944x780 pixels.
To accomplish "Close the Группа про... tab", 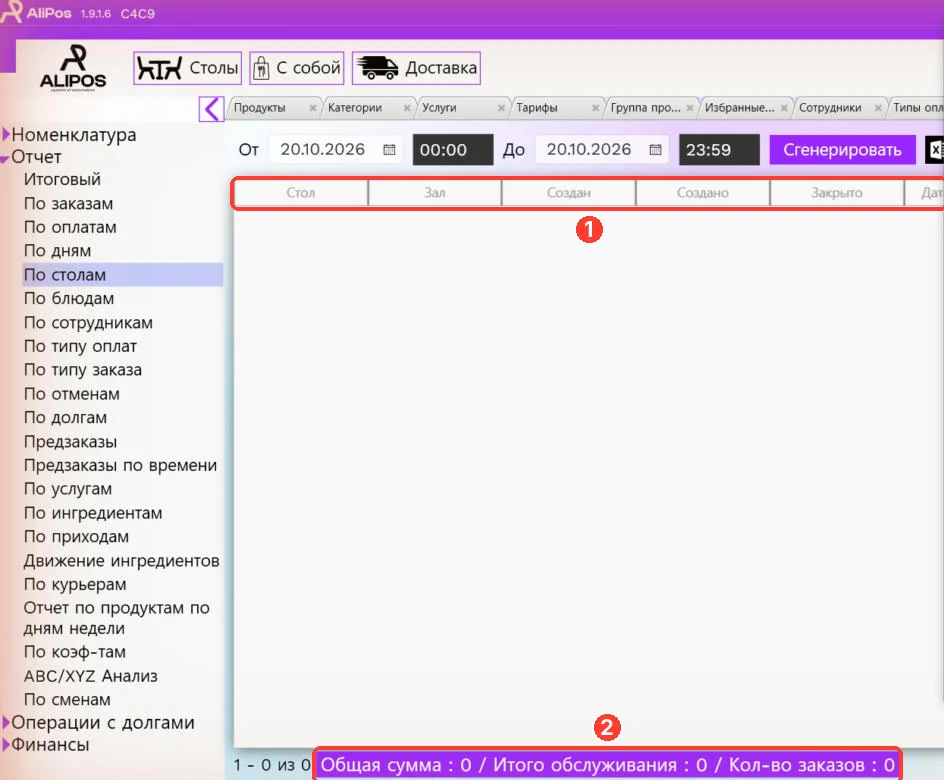I will [690, 108].
